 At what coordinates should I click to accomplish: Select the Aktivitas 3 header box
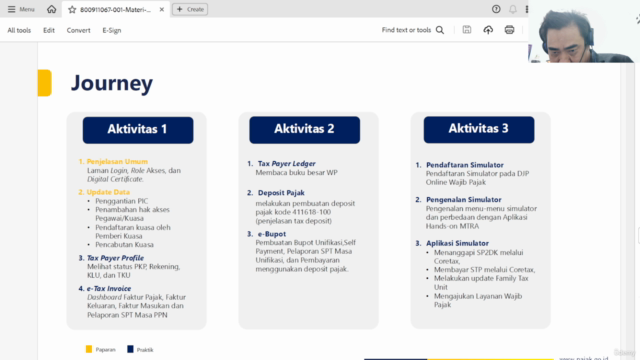point(479,129)
